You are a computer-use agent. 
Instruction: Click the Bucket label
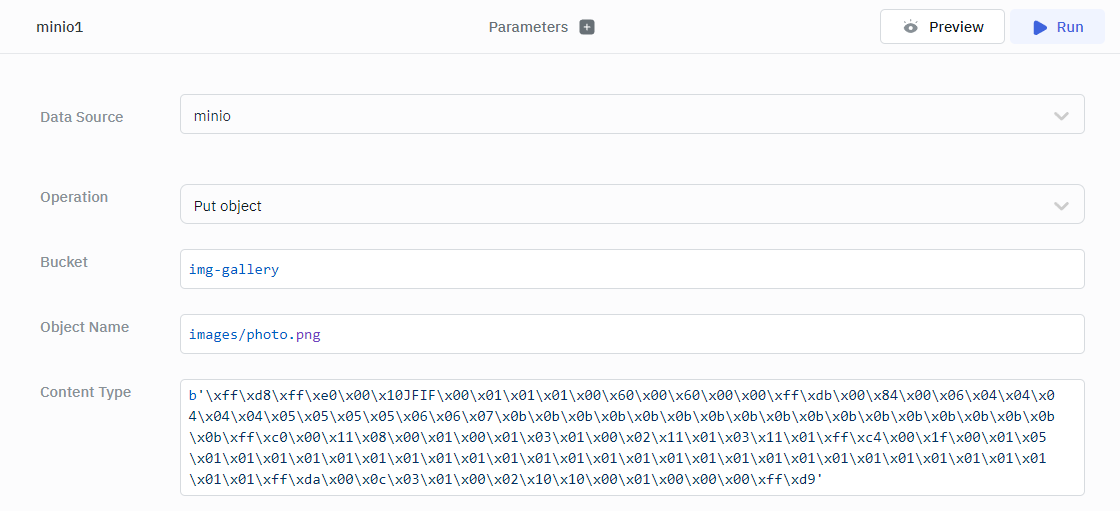pyautogui.click(x=64, y=262)
